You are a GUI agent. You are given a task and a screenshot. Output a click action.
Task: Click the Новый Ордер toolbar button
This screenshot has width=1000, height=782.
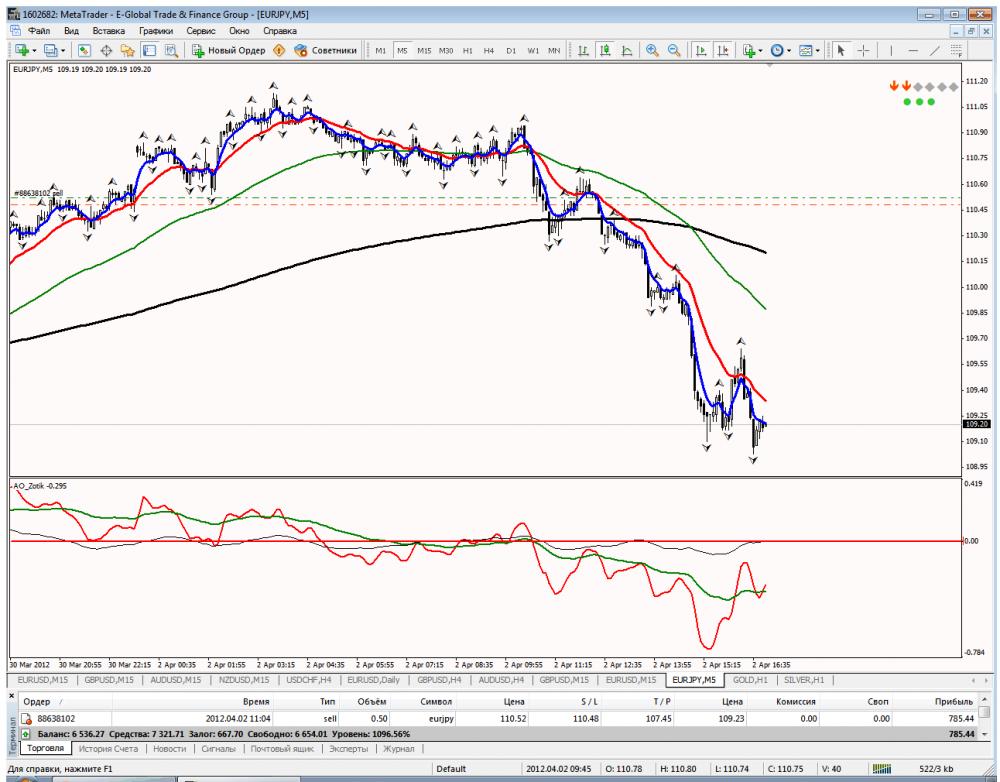click(228, 50)
